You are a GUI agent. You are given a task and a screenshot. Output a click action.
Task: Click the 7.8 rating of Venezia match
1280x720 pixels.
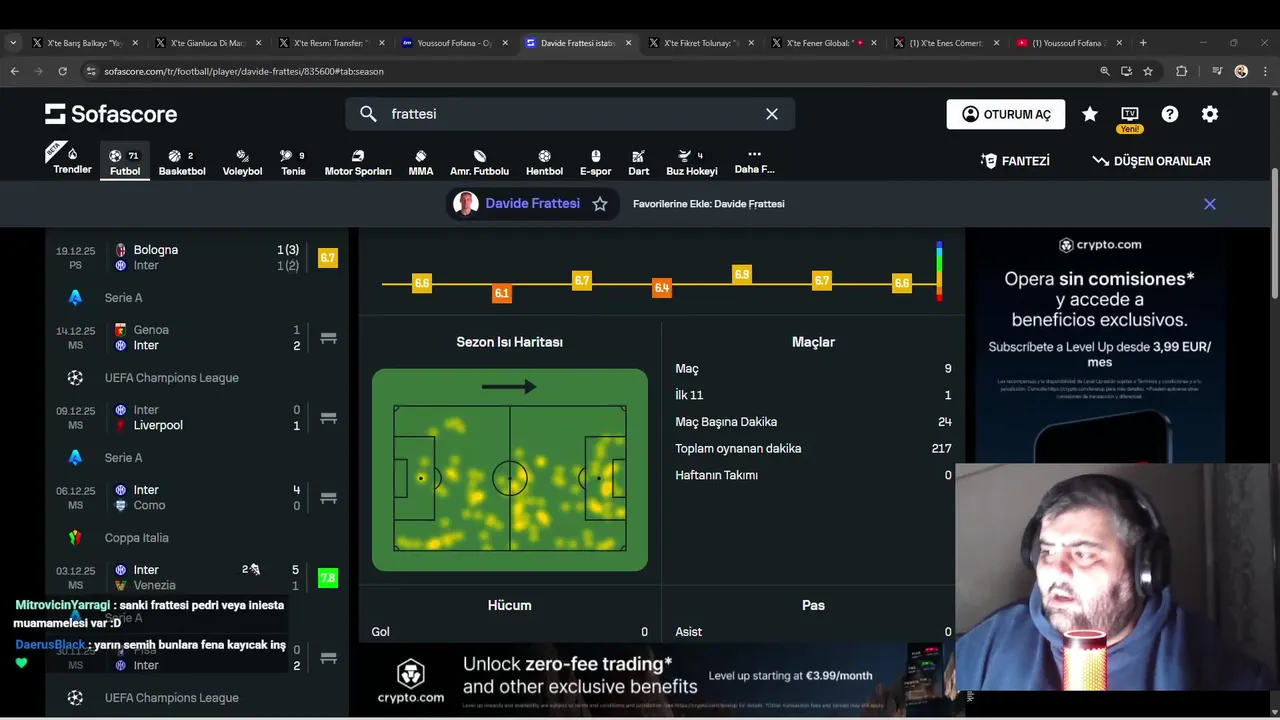pyautogui.click(x=327, y=578)
